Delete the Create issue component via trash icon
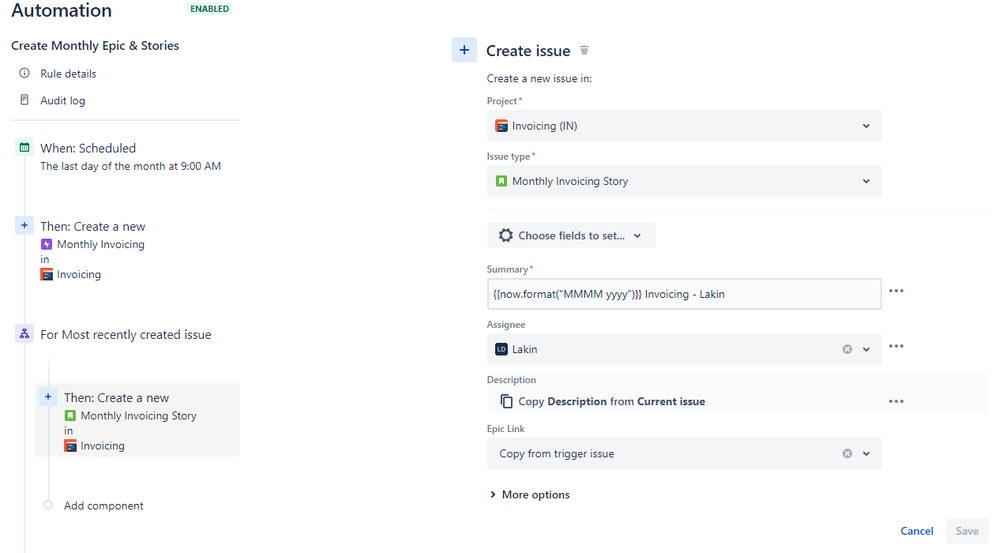This screenshot has height=553, width=999. point(584,50)
